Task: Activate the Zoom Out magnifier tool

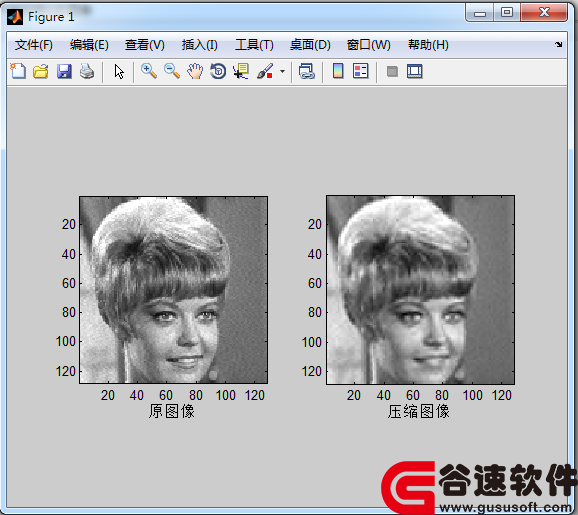Action: pyautogui.click(x=172, y=71)
